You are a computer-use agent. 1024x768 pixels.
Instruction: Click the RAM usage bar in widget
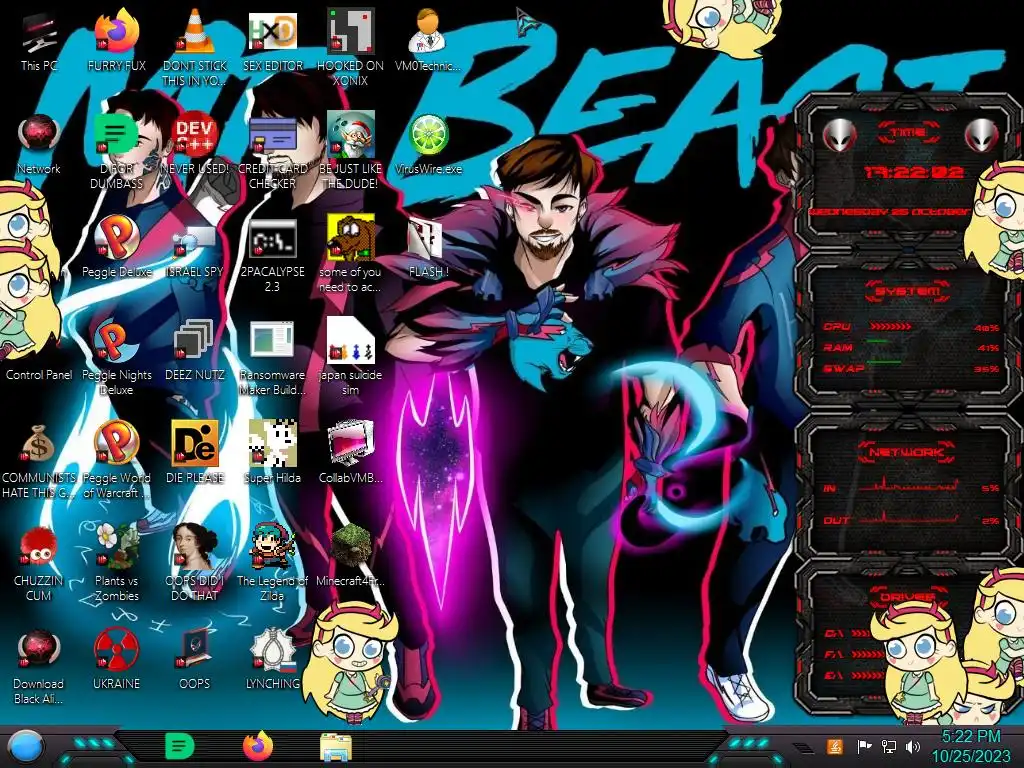tap(877, 342)
